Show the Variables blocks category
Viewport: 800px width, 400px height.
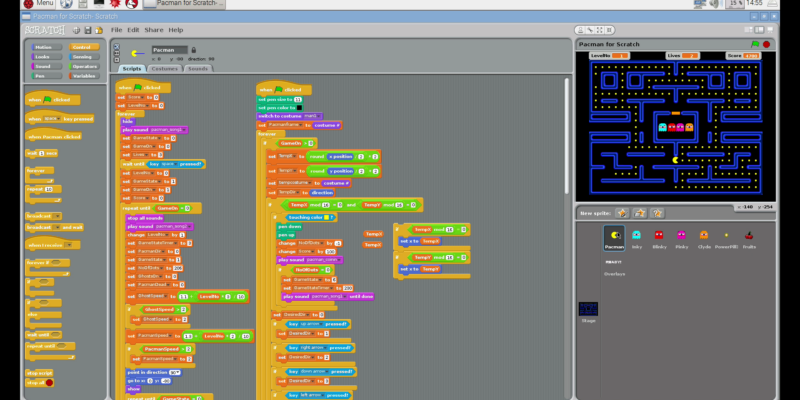coord(84,76)
